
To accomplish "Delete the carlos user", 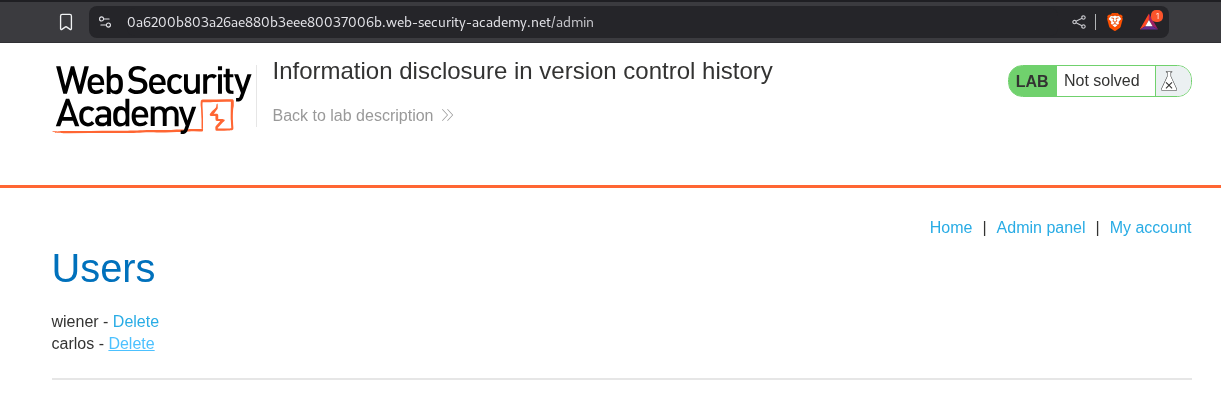I will (x=131, y=344).
